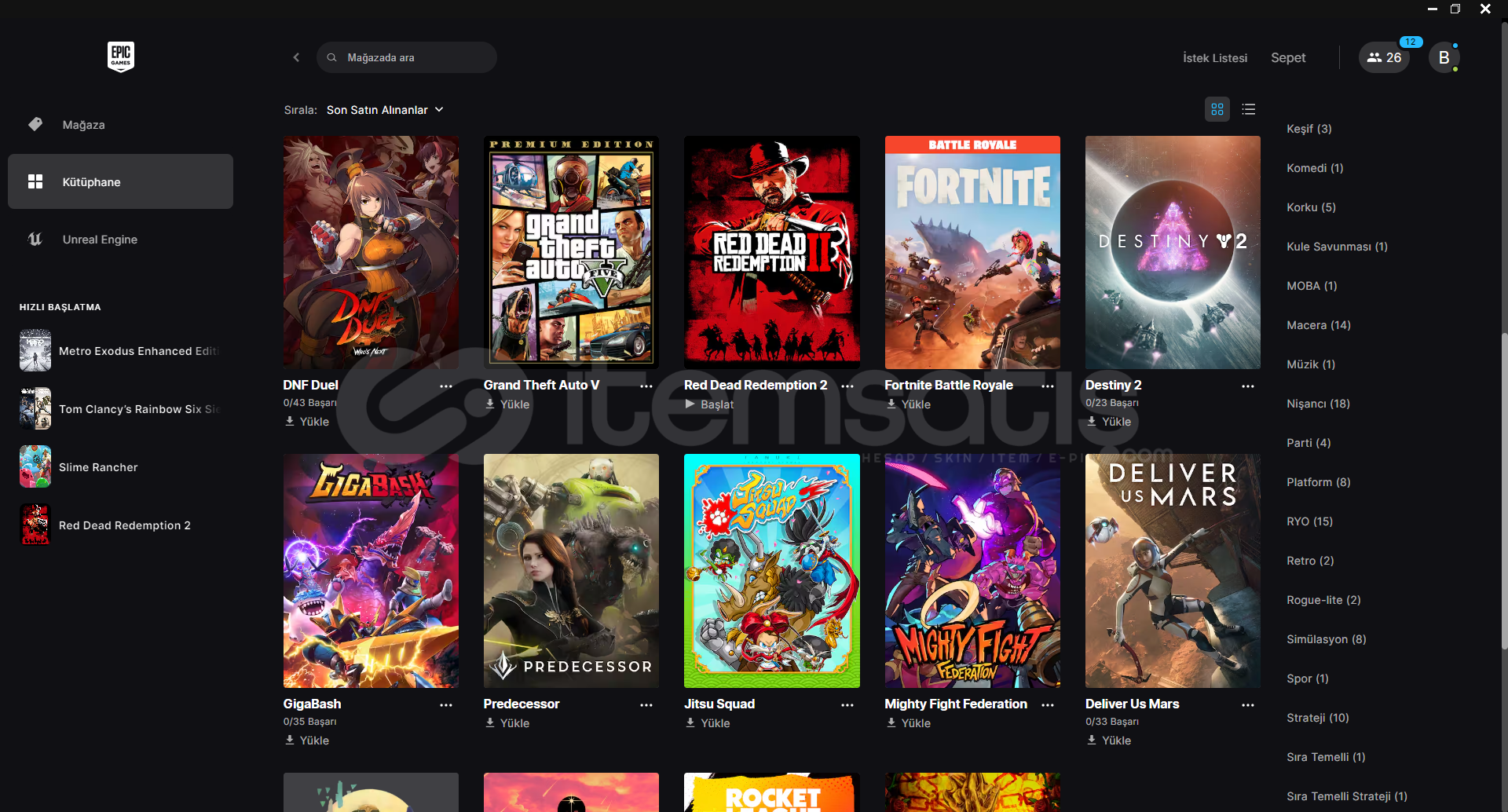The image size is (1508, 812).
Task: Switch to grid view
Action: pos(1217,109)
